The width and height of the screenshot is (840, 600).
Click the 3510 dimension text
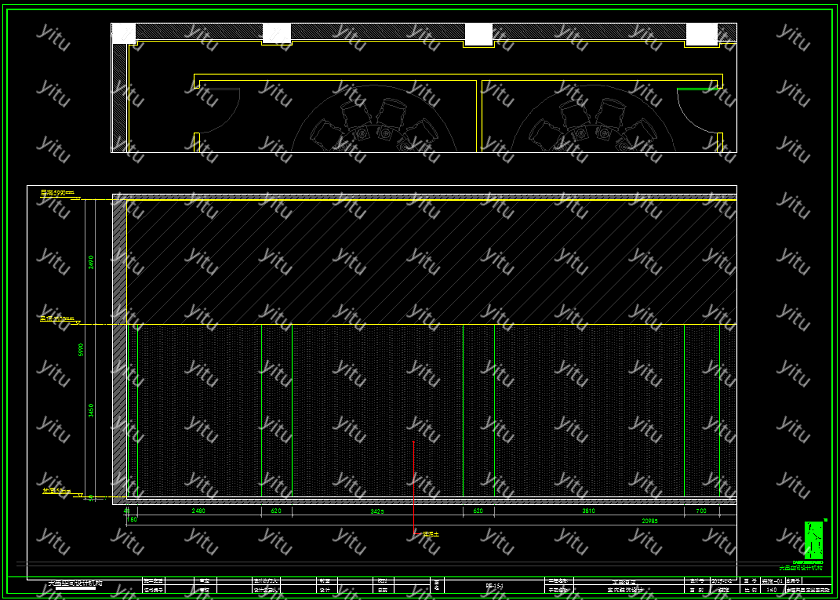[588, 511]
